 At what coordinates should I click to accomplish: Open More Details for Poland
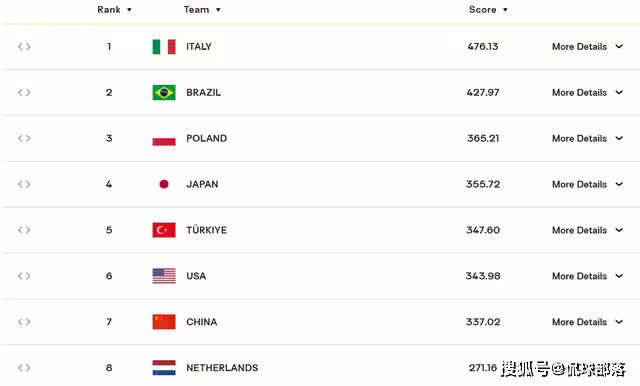[587, 138]
